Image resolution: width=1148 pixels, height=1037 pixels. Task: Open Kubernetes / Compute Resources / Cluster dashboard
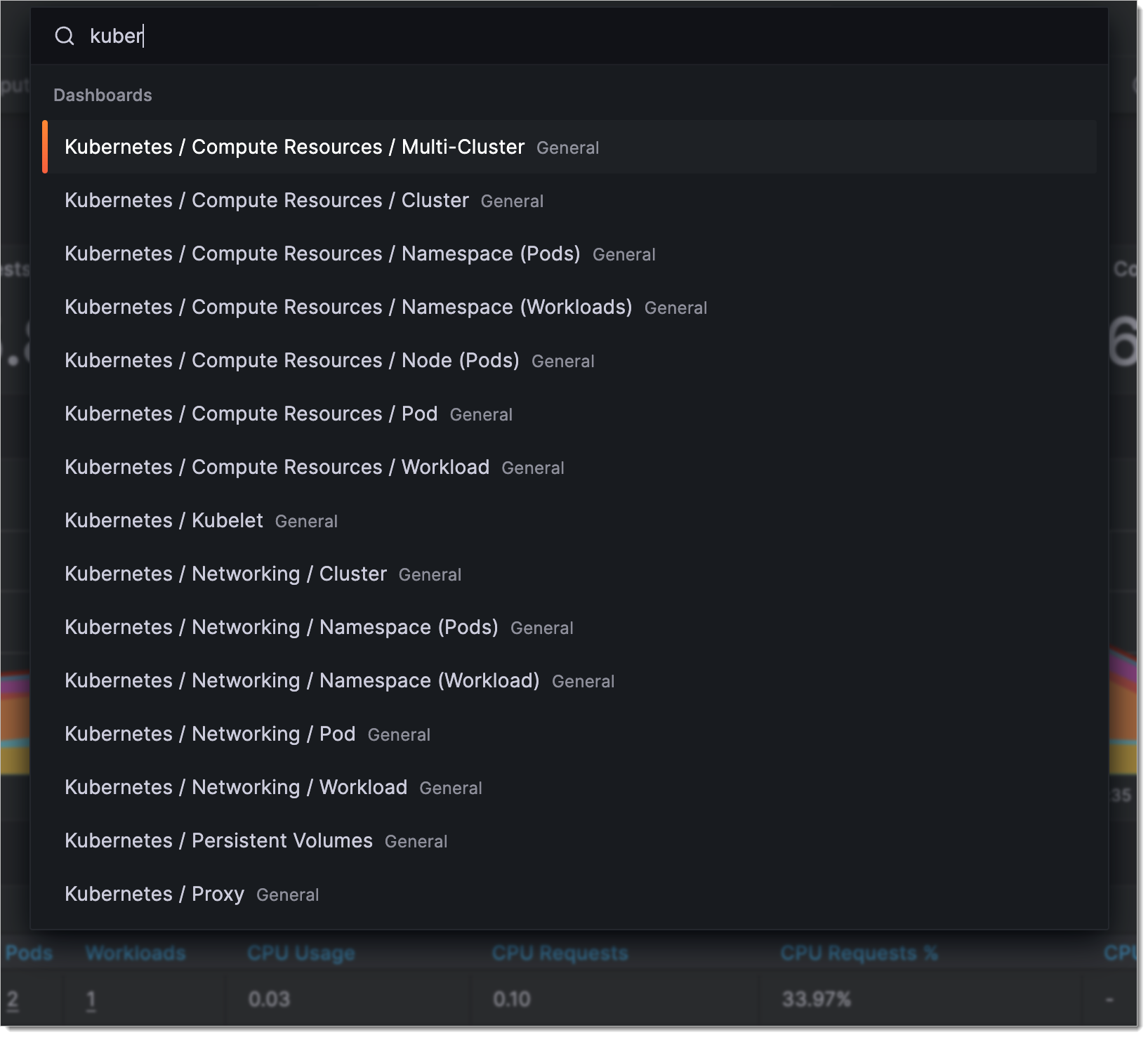click(x=569, y=200)
